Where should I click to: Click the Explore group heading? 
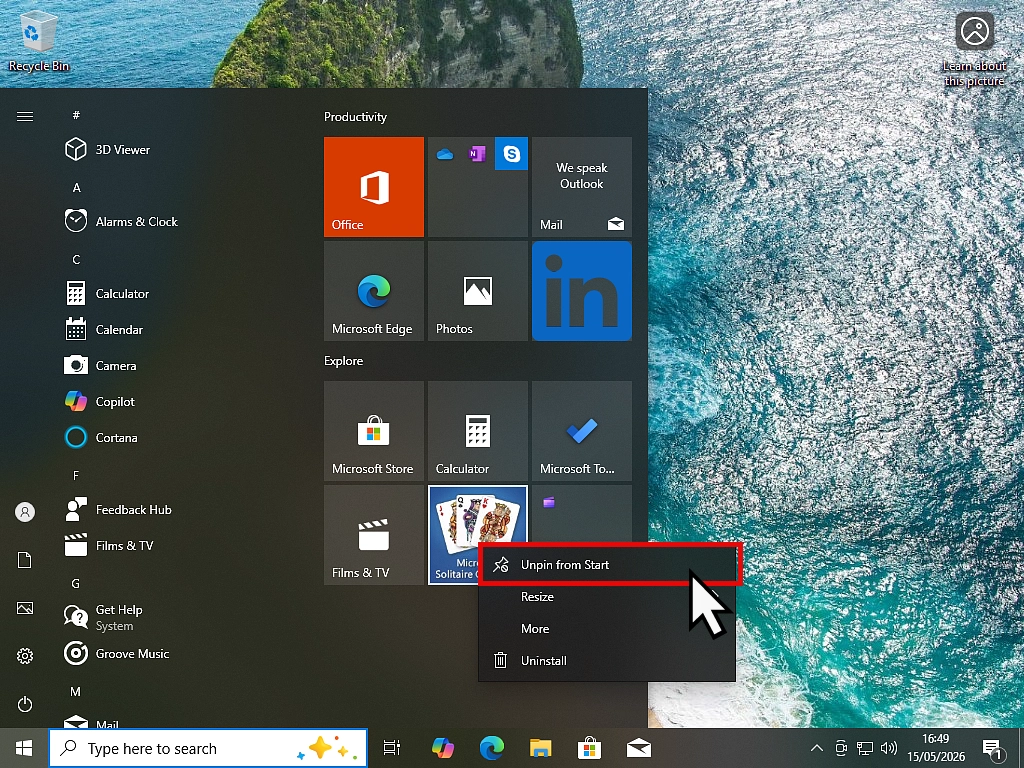click(344, 361)
